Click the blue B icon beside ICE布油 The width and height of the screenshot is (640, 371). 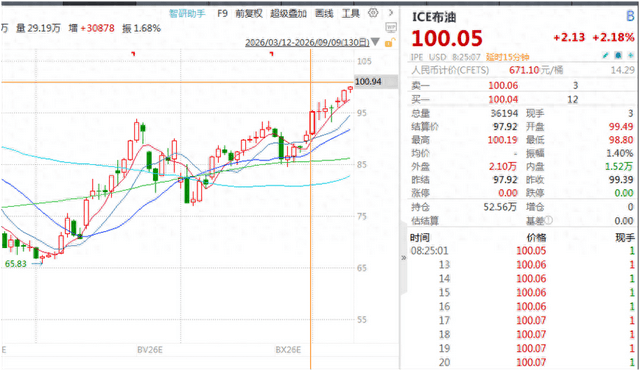630,16
